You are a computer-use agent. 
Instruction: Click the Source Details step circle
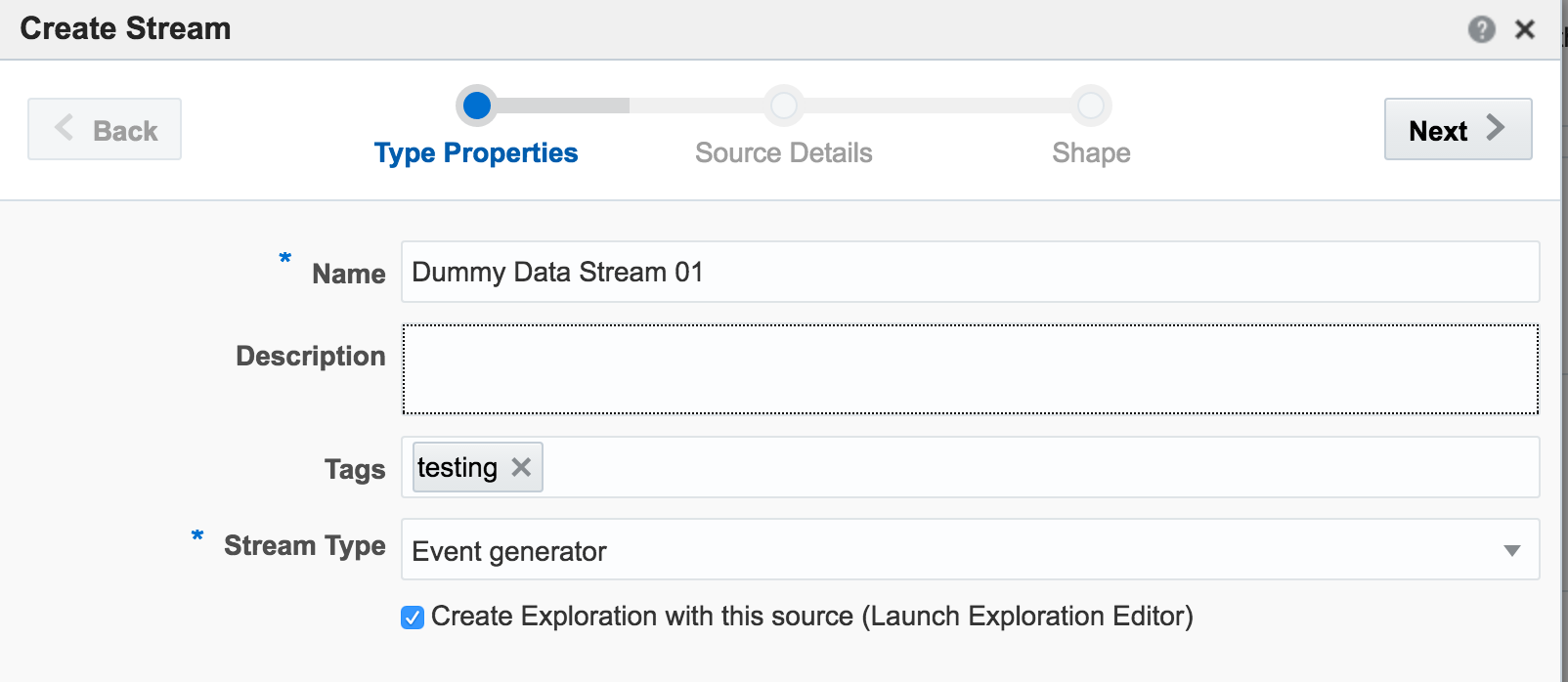[x=783, y=106]
